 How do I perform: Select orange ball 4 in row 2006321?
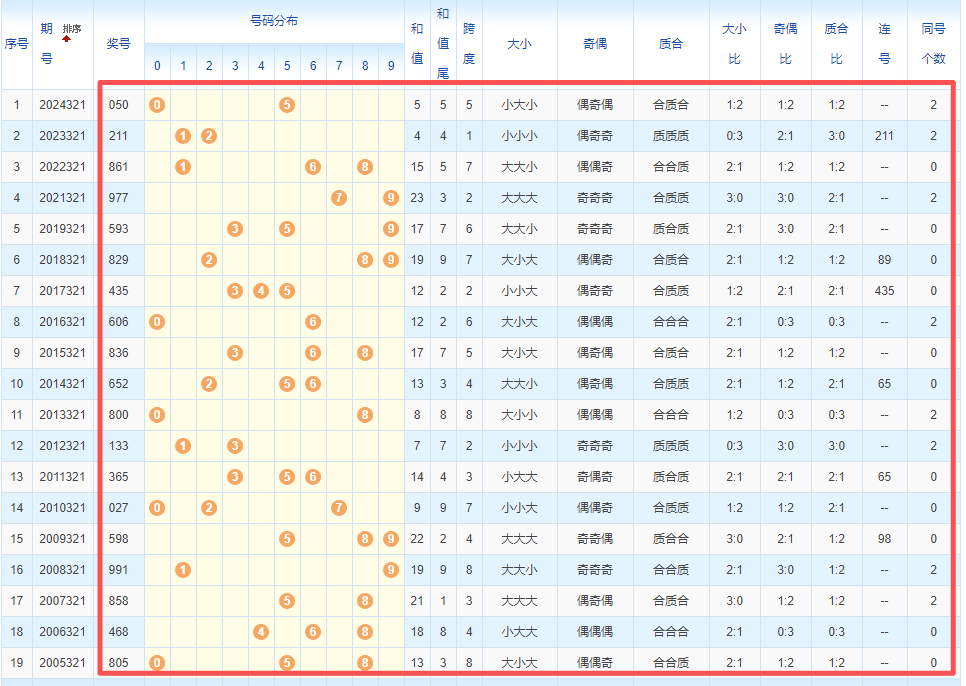click(x=261, y=632)
